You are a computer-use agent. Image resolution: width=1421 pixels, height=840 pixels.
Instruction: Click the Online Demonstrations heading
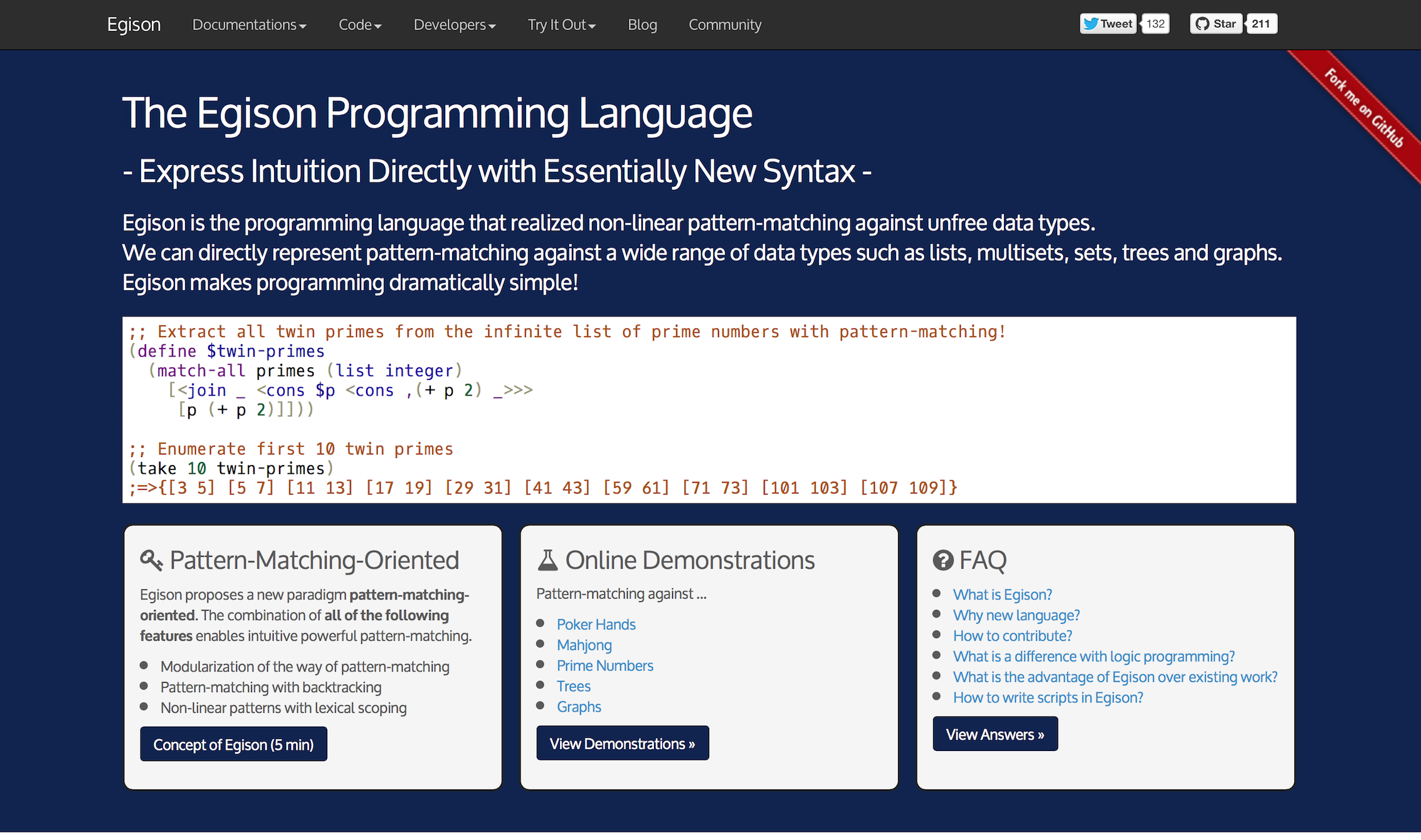coord(690,560)
